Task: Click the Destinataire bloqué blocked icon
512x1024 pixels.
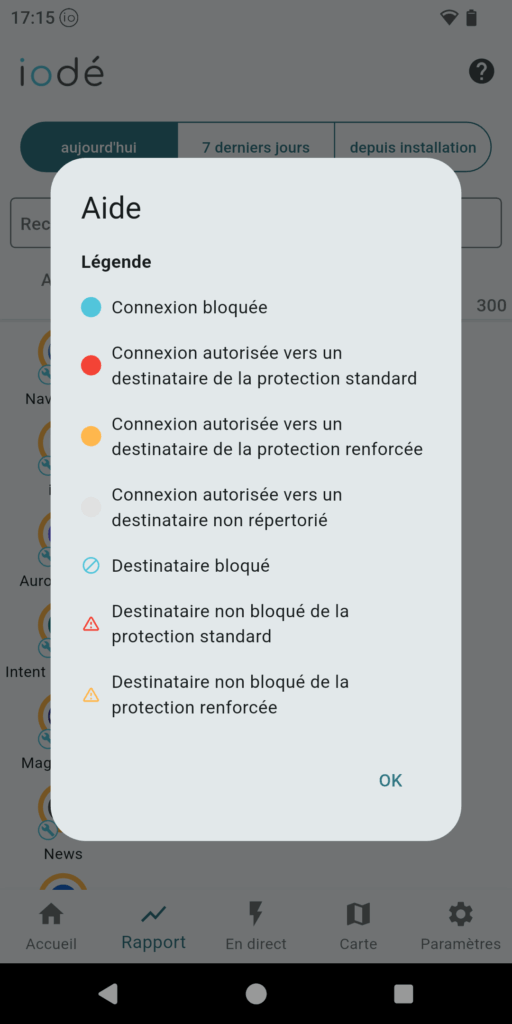Action: pyautogui.click(x=91, y=566)
